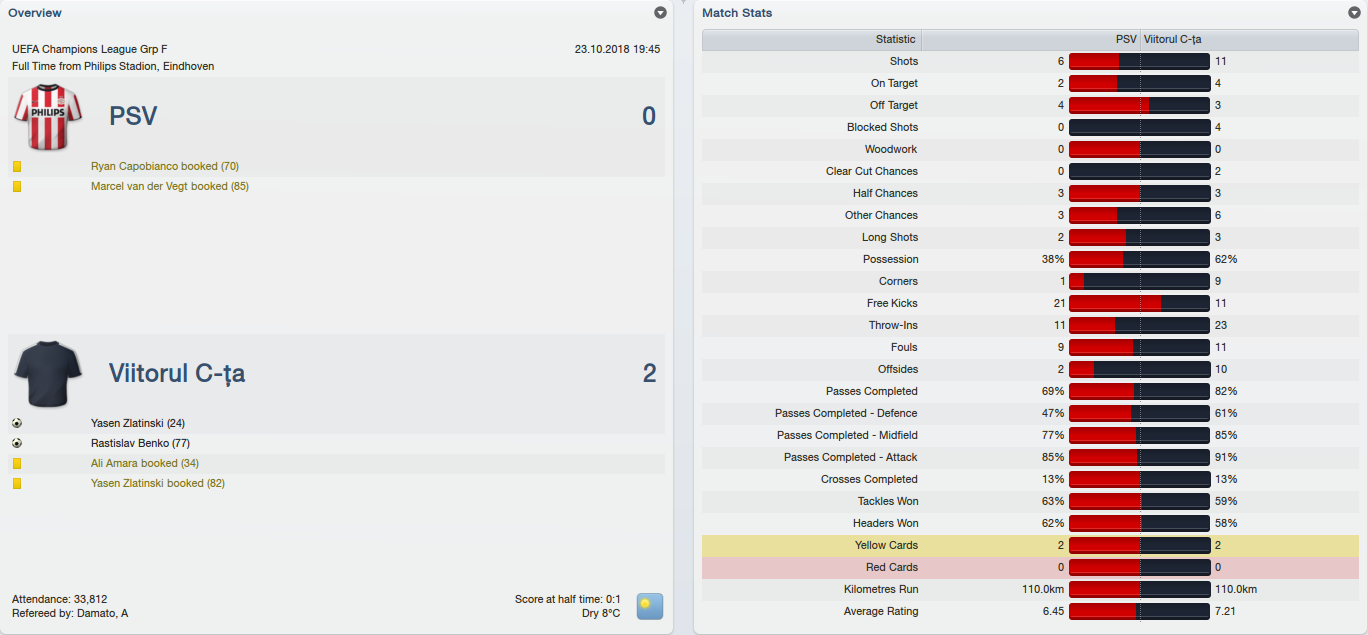Open the Overview panel dropdown arrow

pyautogui.click(x=660, y=13)
